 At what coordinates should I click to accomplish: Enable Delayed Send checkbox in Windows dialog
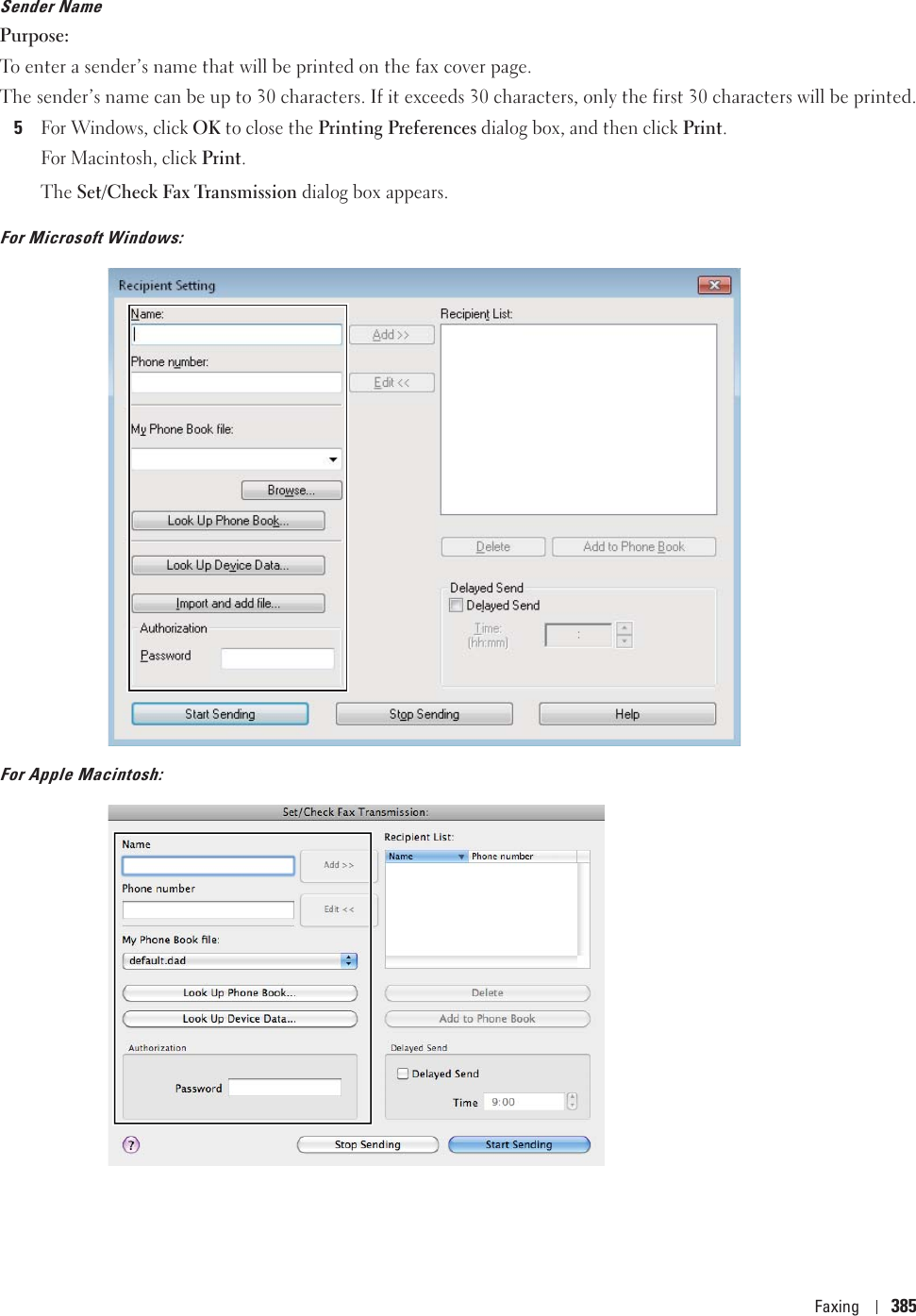pos(456,606)
